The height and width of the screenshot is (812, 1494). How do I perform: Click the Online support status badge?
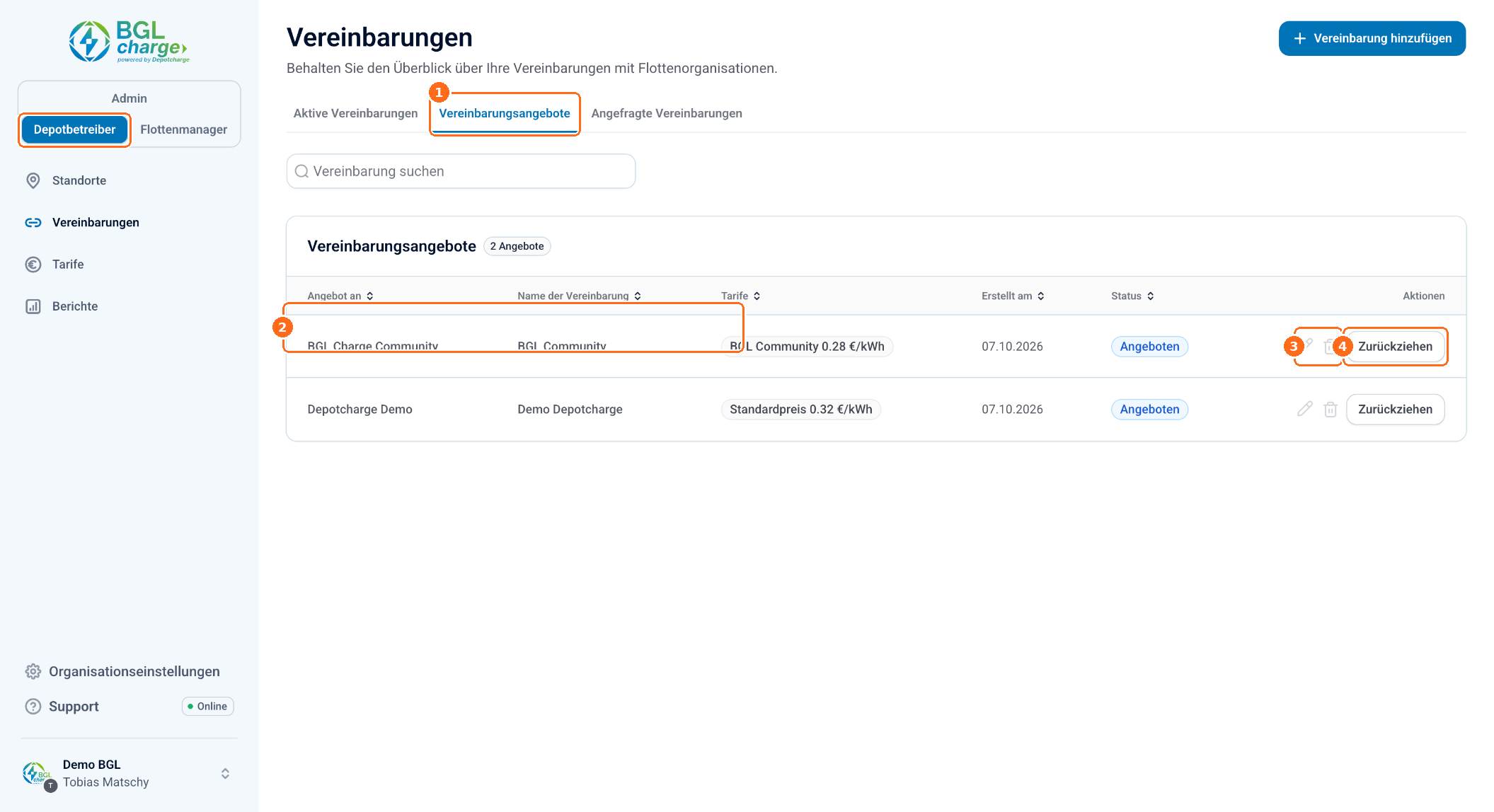tap(207, 707)
